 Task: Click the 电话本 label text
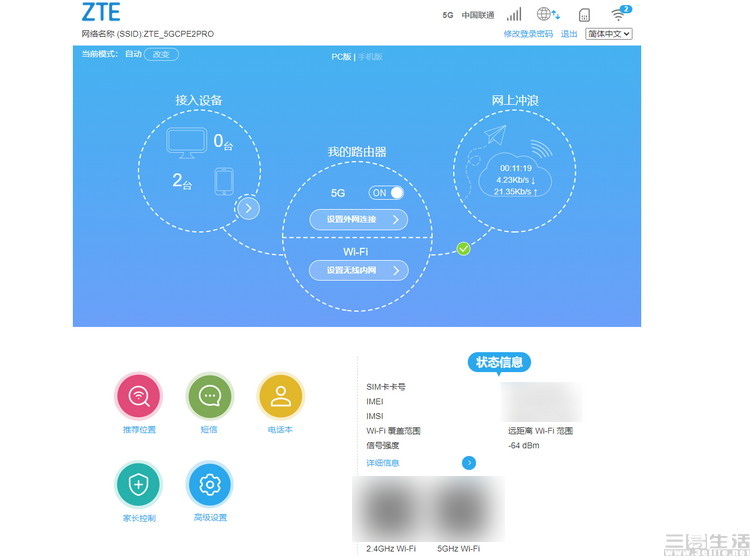(x=280, y=429)
